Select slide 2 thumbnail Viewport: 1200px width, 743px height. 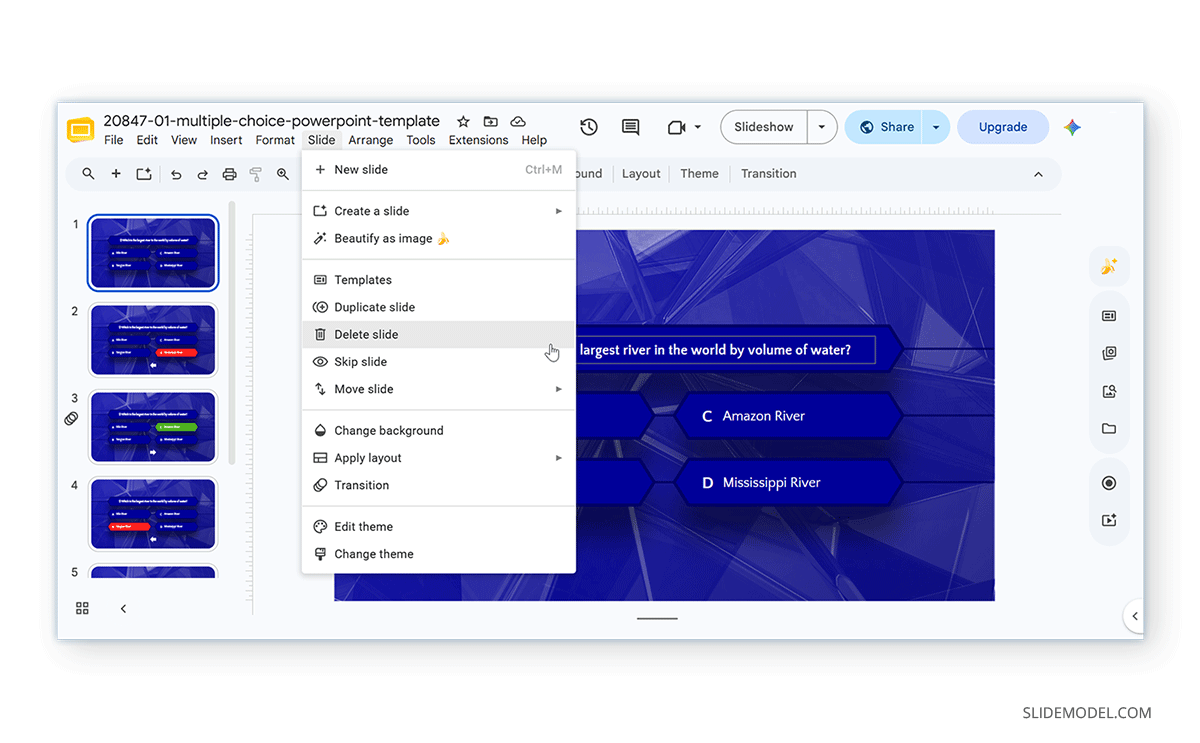pyautogui.click(x=153, y=340)
